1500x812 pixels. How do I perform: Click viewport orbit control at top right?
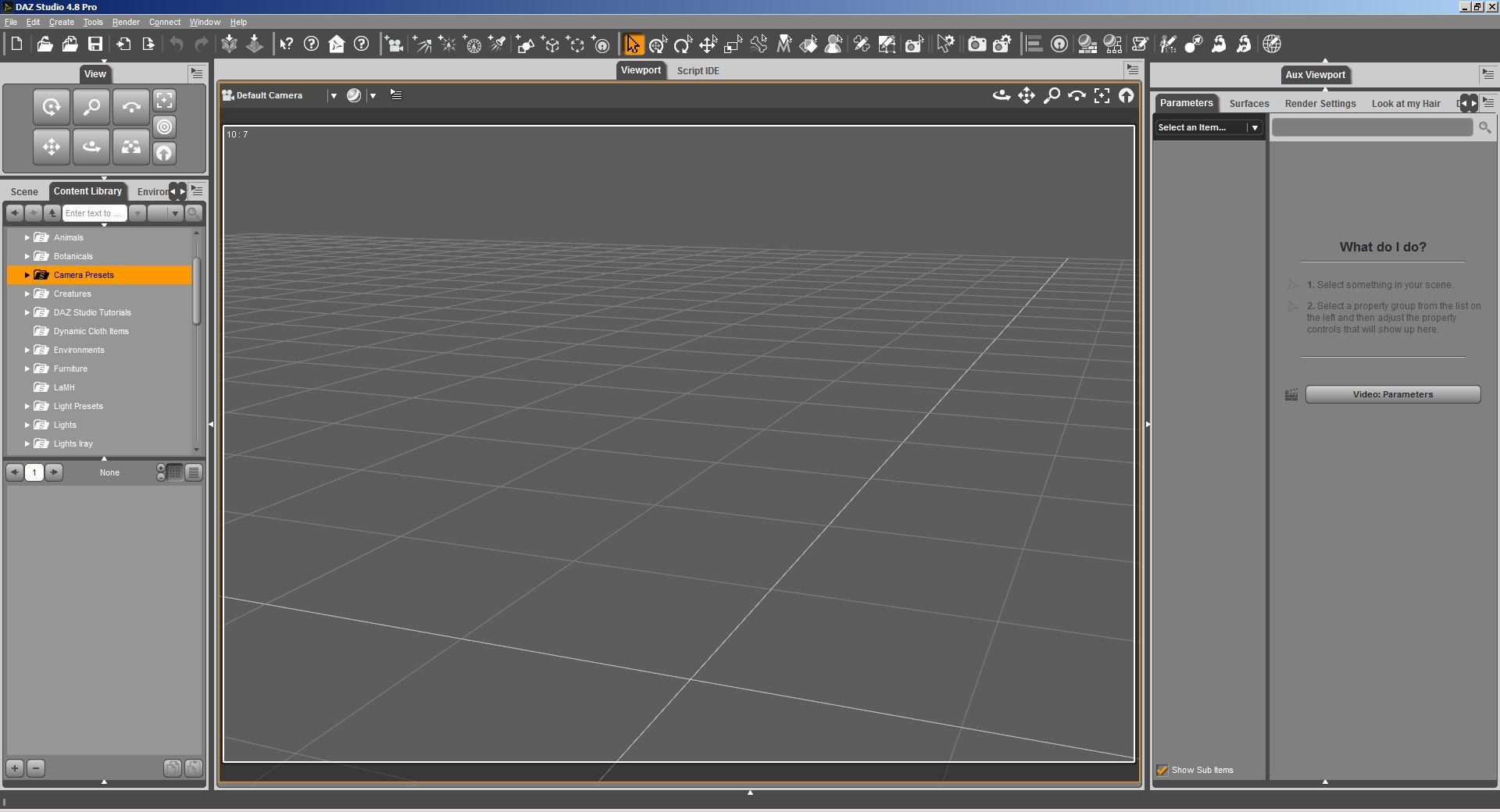(x=1001, y=95)
